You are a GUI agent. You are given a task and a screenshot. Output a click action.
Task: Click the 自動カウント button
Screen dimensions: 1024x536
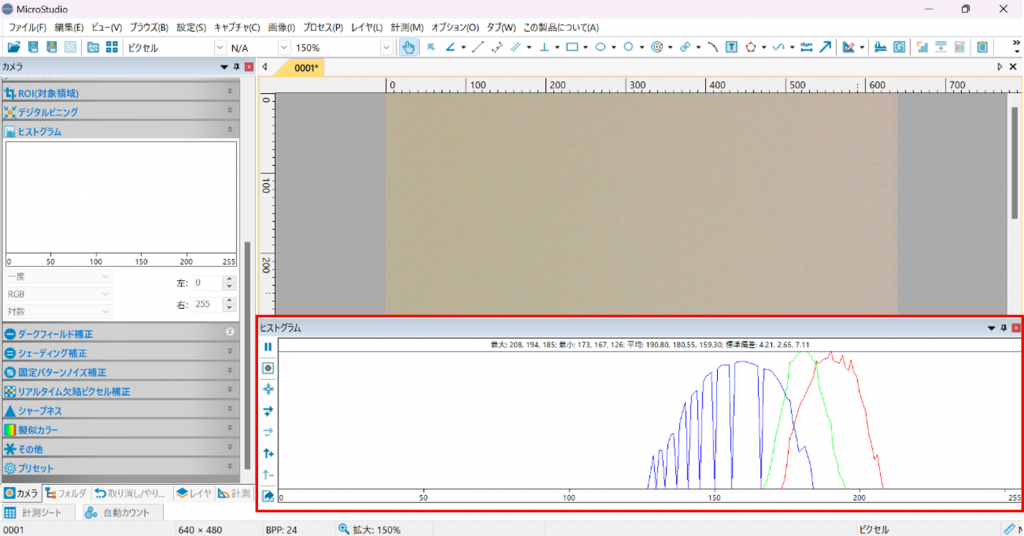118,513
